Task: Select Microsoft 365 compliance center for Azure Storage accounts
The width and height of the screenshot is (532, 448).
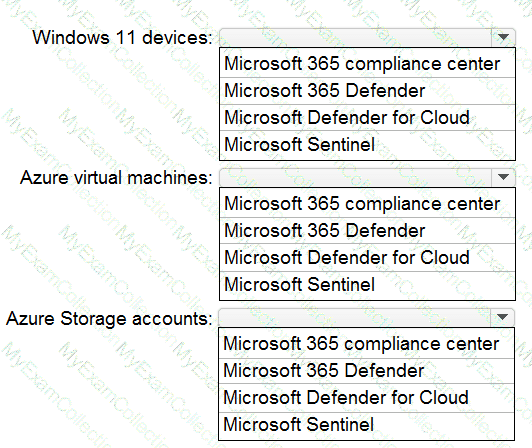Action: (366, 343)
